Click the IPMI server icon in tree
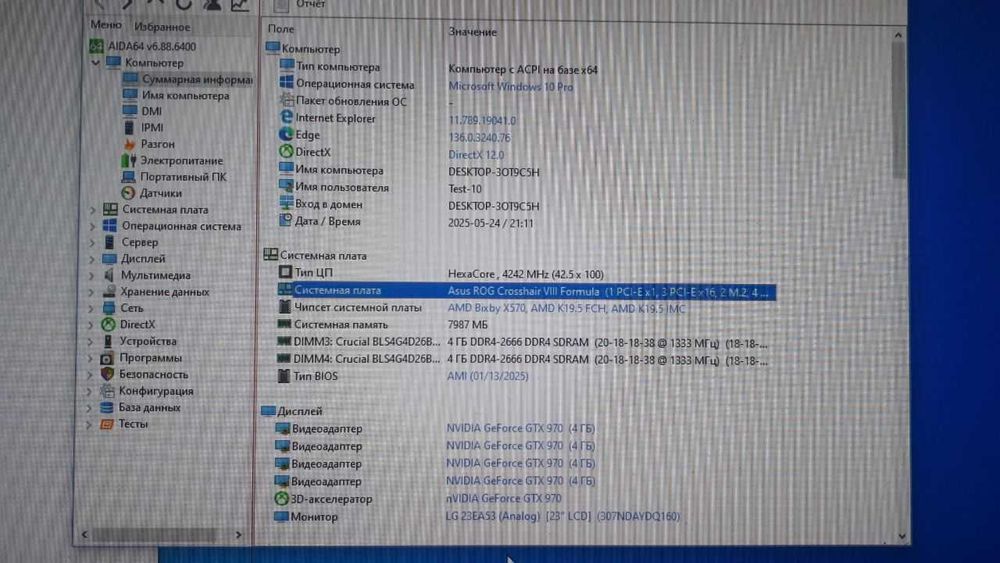This screenshot has height=563, width=1000. click(x=129, y=127)
